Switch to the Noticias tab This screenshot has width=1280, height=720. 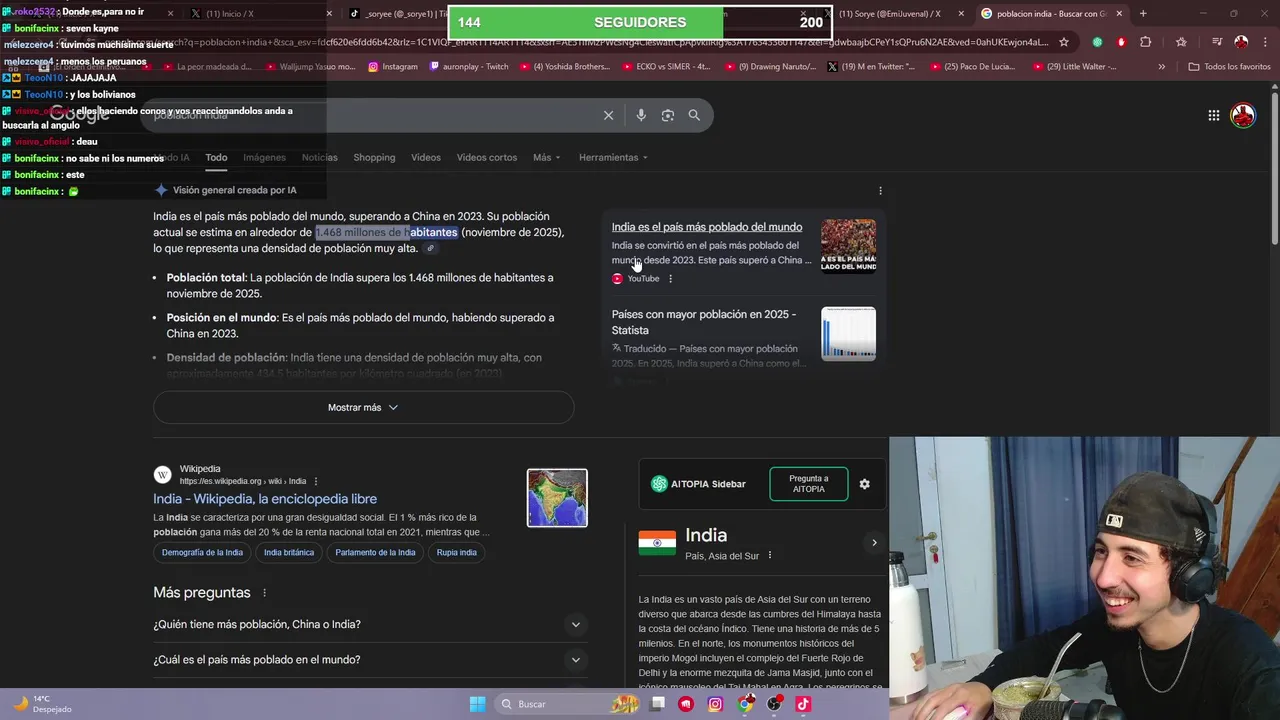pos(320,158)
